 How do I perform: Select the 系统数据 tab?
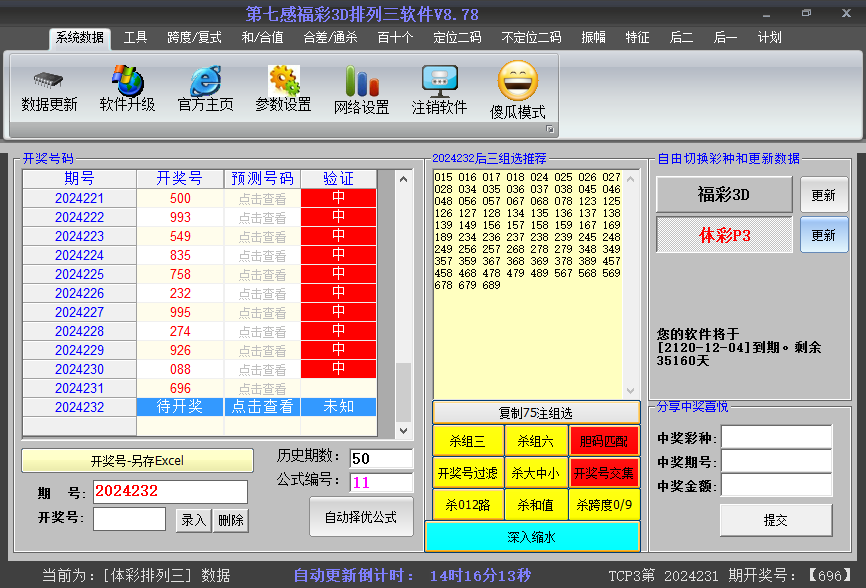point(80,38)
